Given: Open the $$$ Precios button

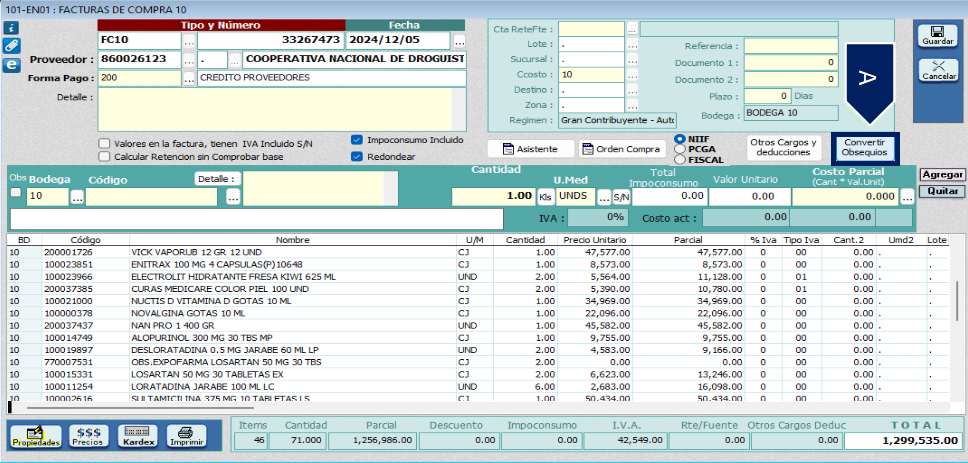Looking at the screenshot, I should pyautogui.click(x=88, y=436).
